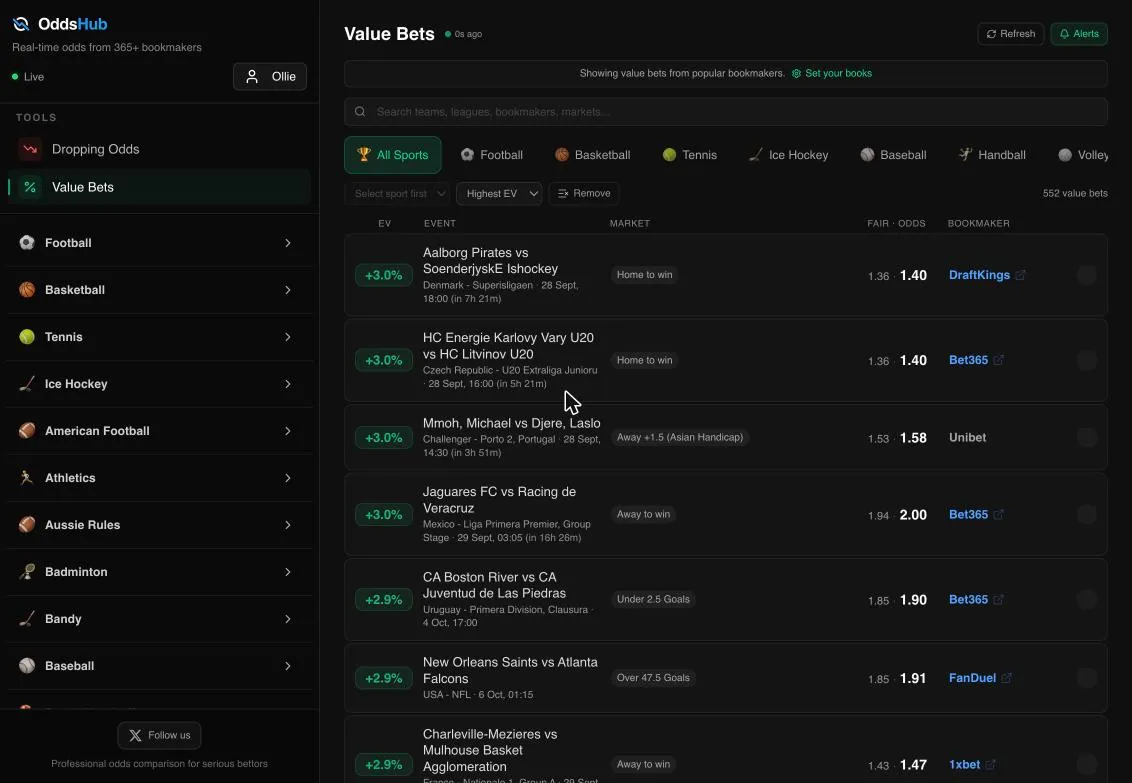1132x783 pixels.
Task: Click the Aussie Rules ball icon
Action: [x=27, y=525]
